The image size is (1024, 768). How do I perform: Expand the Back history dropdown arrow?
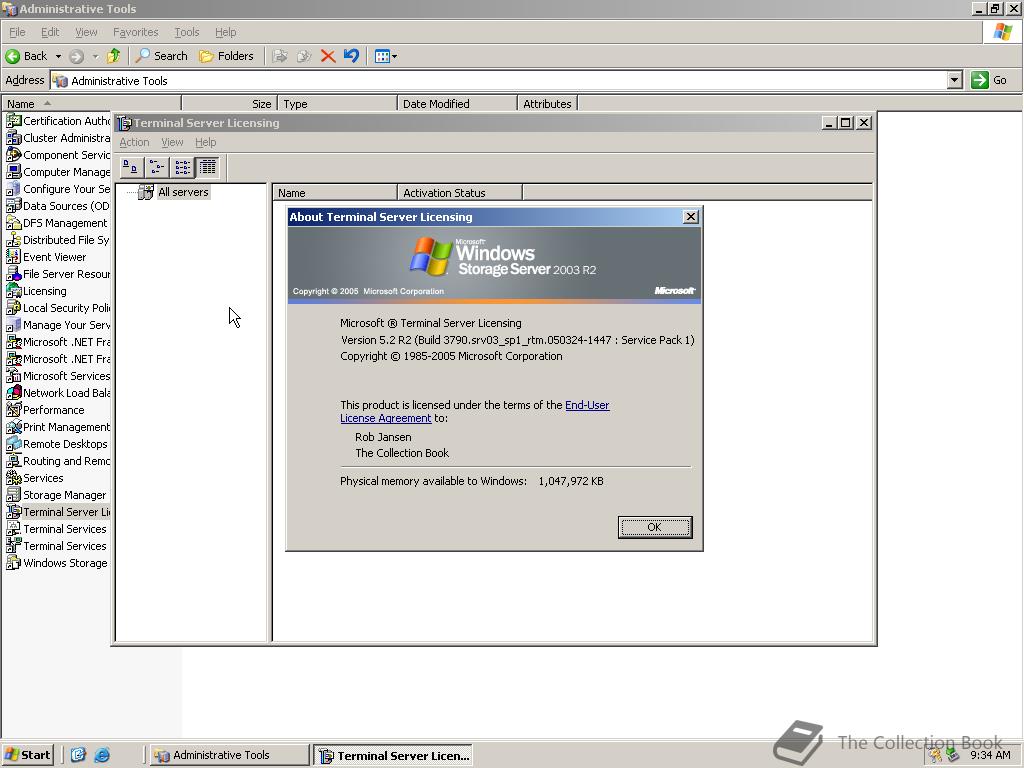tap(58, 56)
